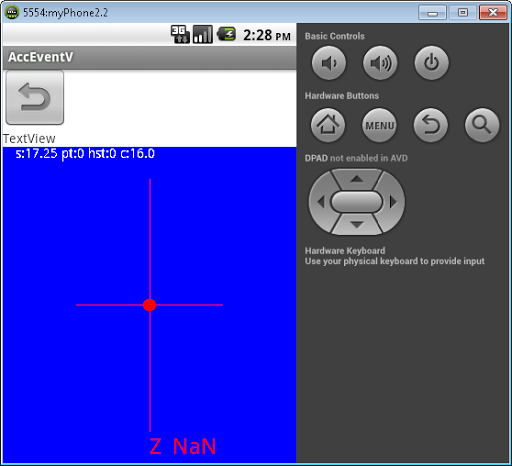Click the volume up button
This screenshot has width=512, height=466.
coord(380,63)
